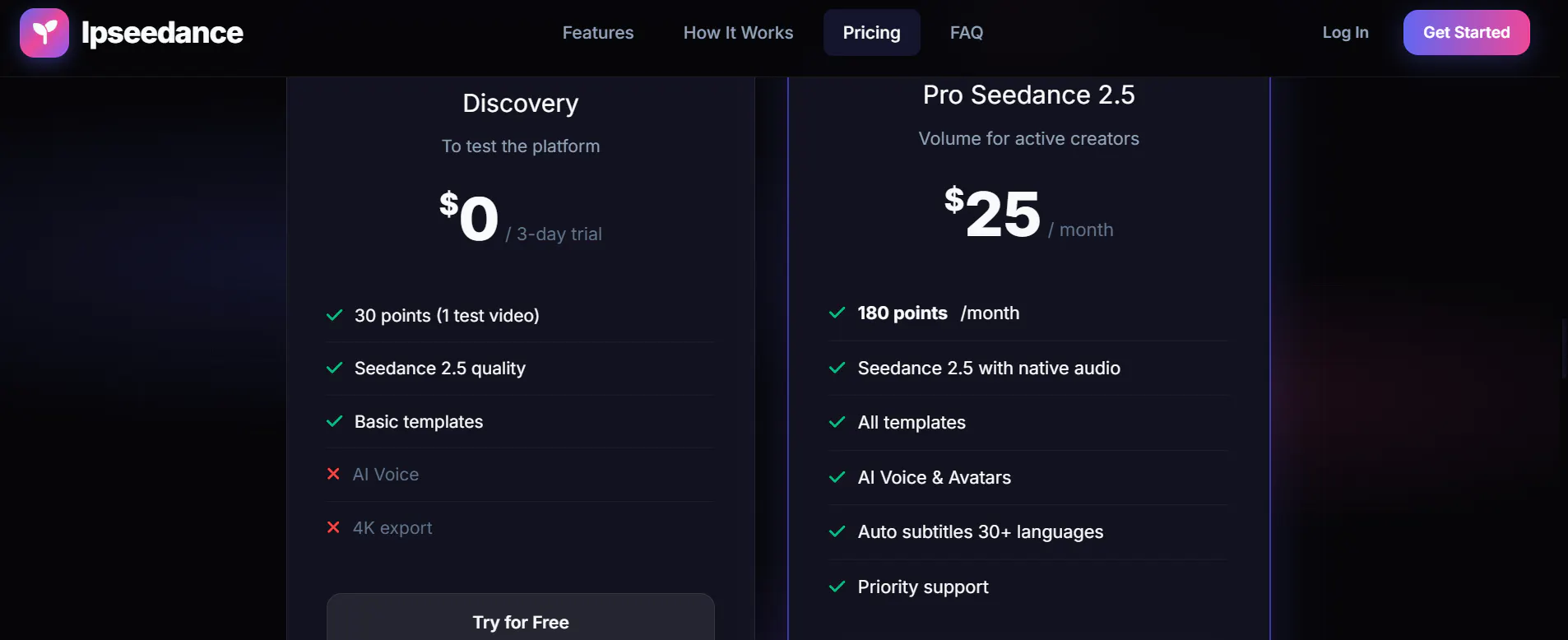Click '/ month' text beside $25
This screenshot has height=640, width=1568.
click(1081, 230)
